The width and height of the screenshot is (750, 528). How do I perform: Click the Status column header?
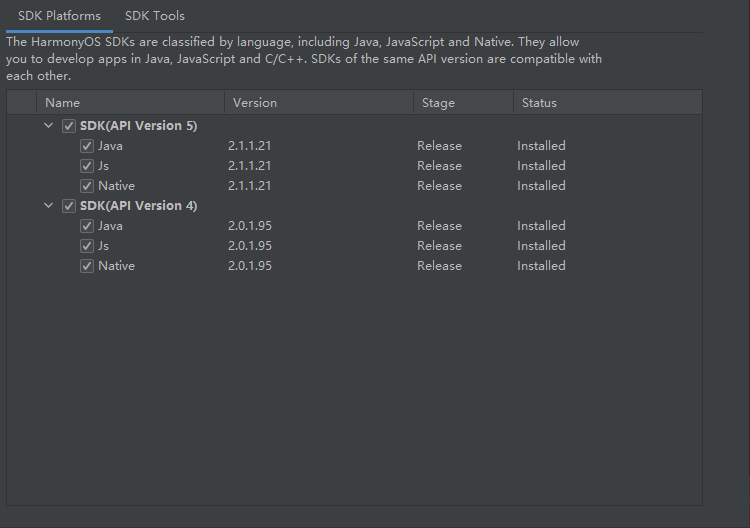608,102
